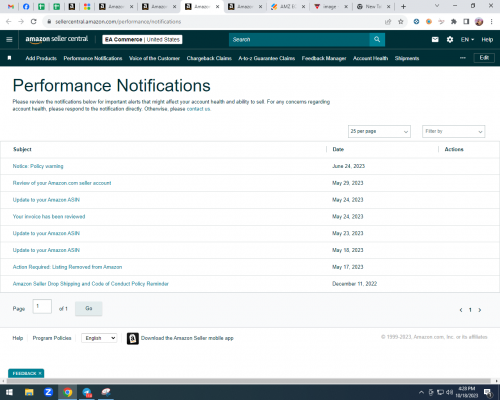
Task: Go to previous page arrow
Action: tap(461, 310)
